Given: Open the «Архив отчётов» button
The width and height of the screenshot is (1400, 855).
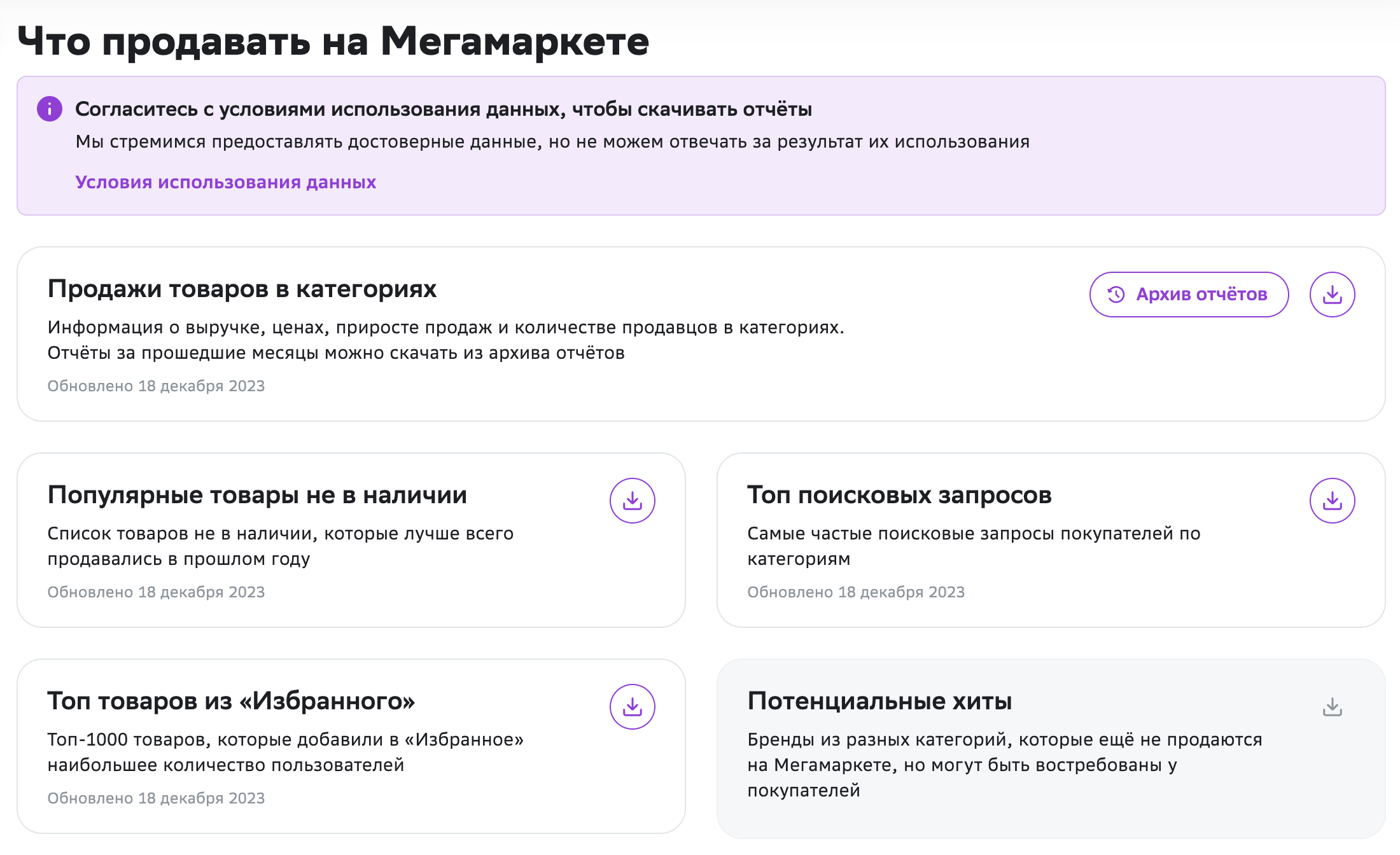Looking at the screenshot, I should 1189,295.
